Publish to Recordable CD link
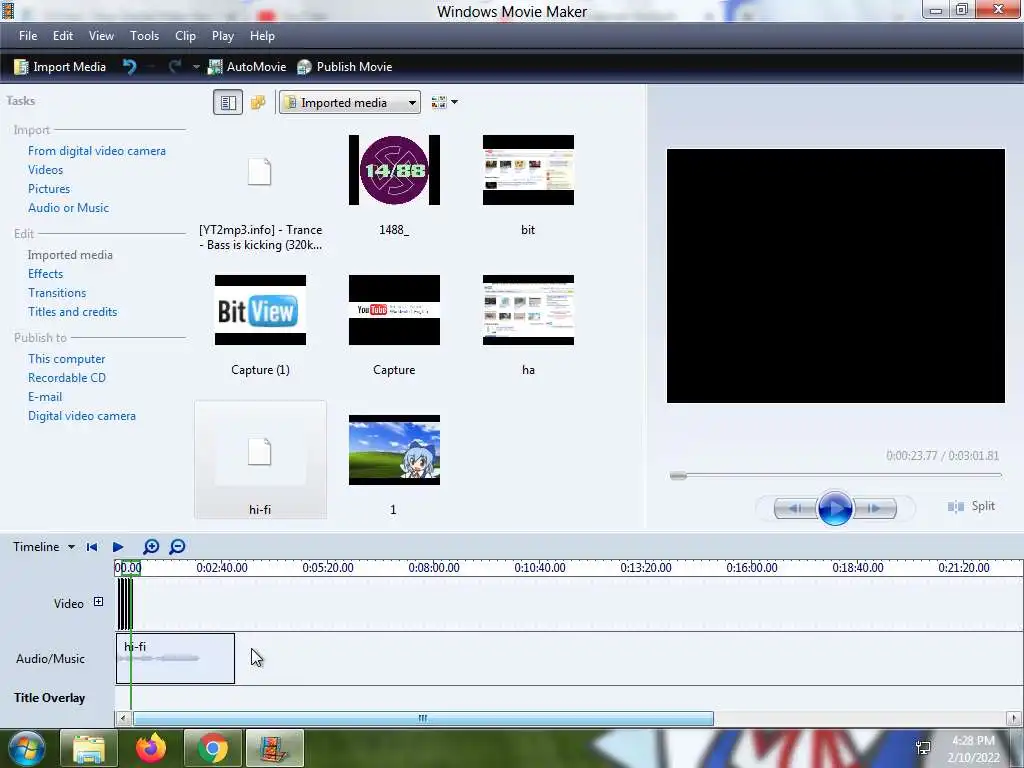The height and width of the screenshot is (768, 1024). coord(67,377)
